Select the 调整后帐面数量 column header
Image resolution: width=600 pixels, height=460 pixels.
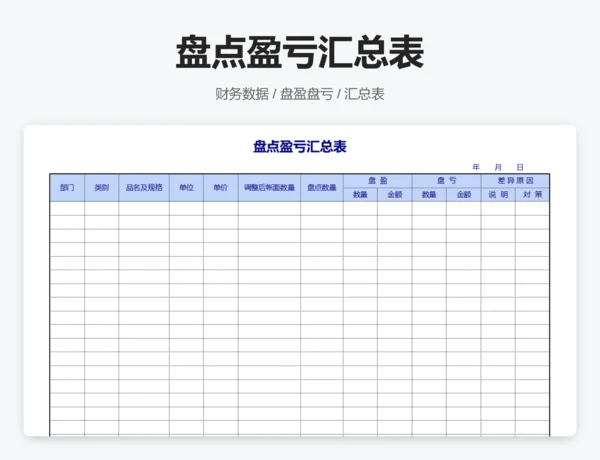(269, 188)
